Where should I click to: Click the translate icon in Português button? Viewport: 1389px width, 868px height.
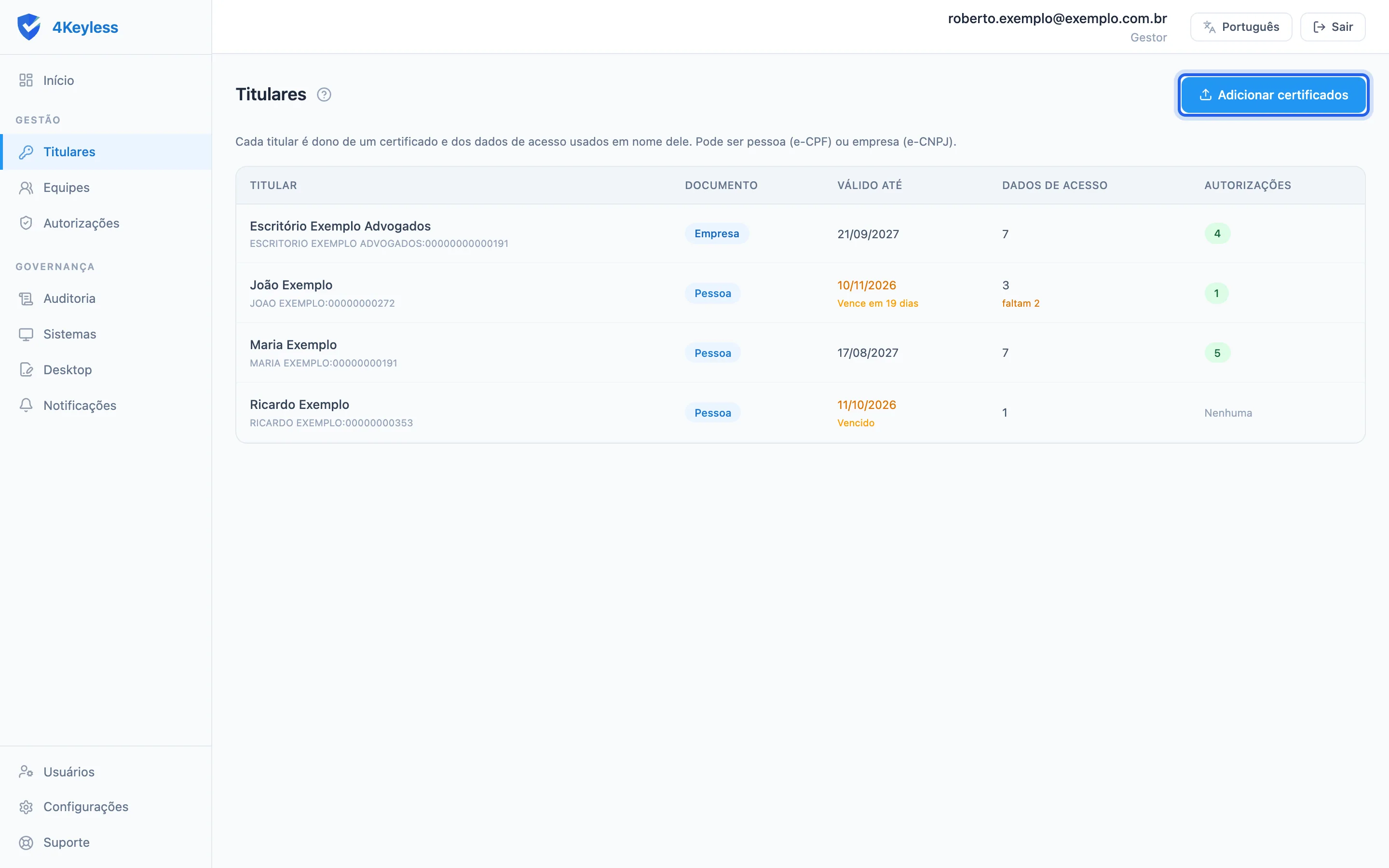point(1210,27)
